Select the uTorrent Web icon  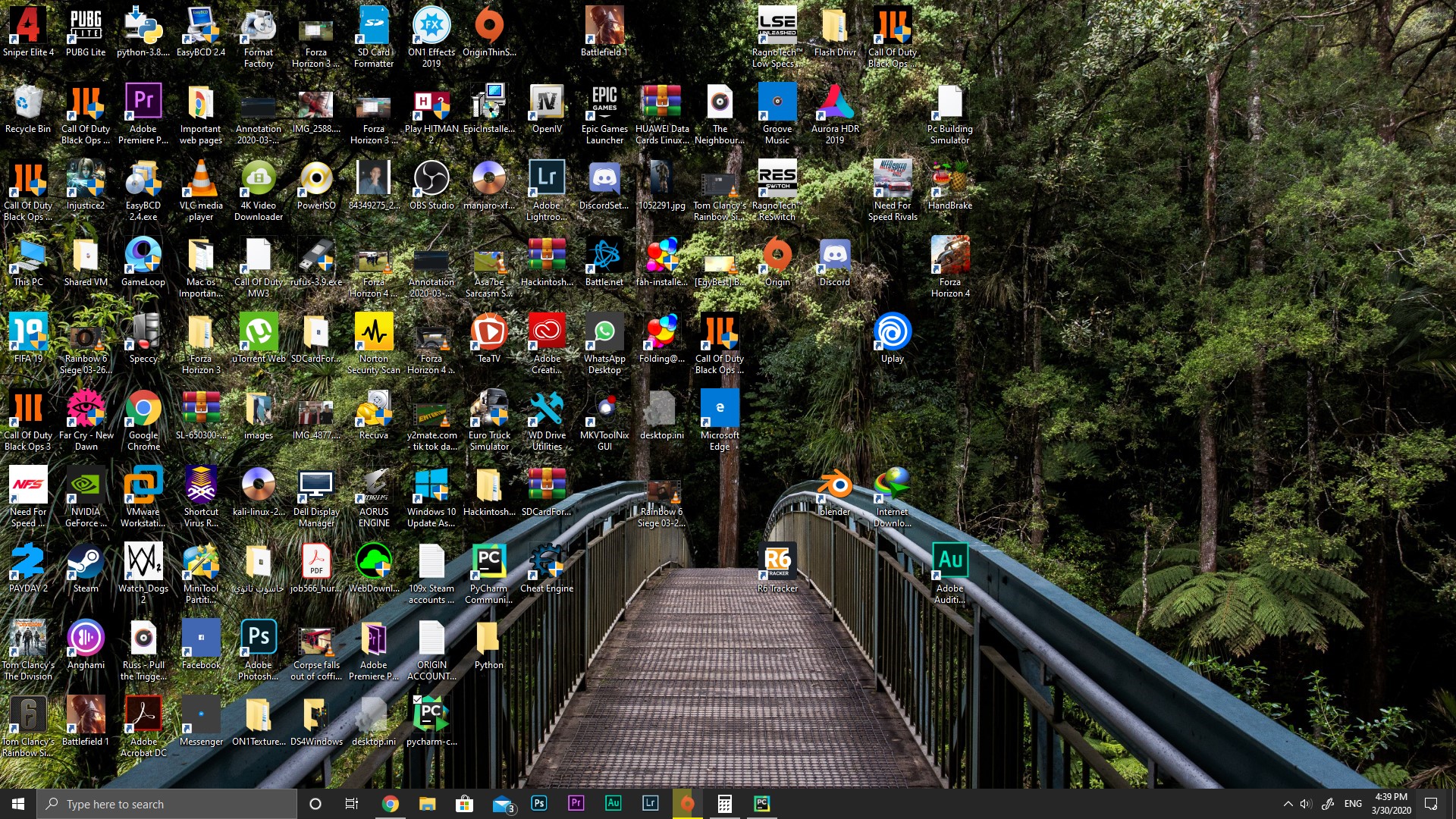click(259, 338)
